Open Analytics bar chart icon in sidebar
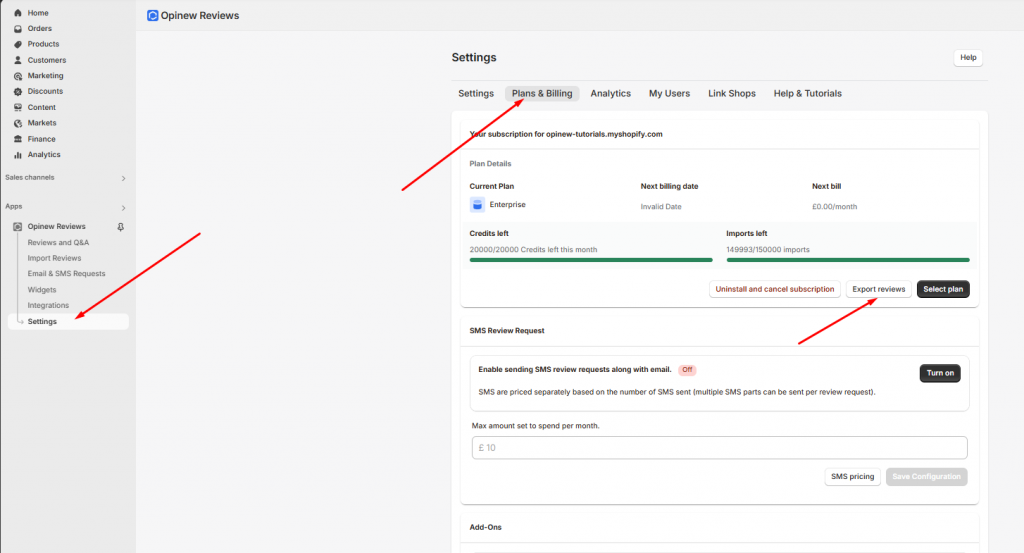Viewport: 1024px width, 553px height. [18, 155]
